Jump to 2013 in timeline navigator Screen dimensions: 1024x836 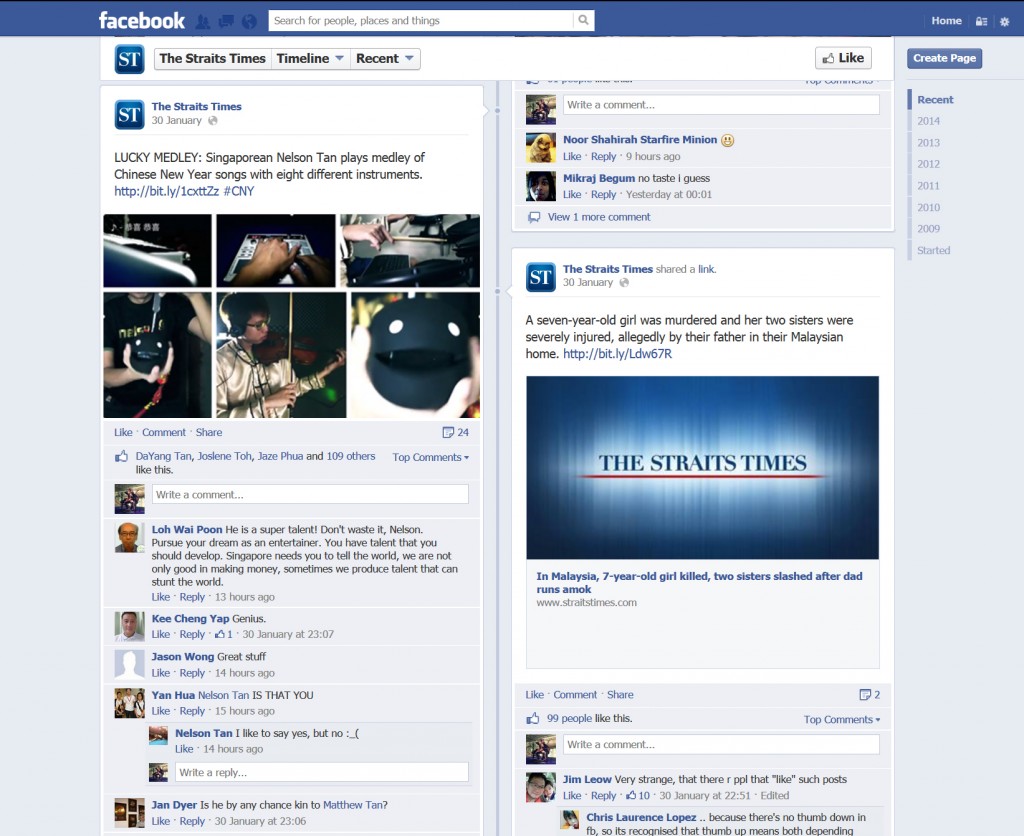(x=928, y=143)
